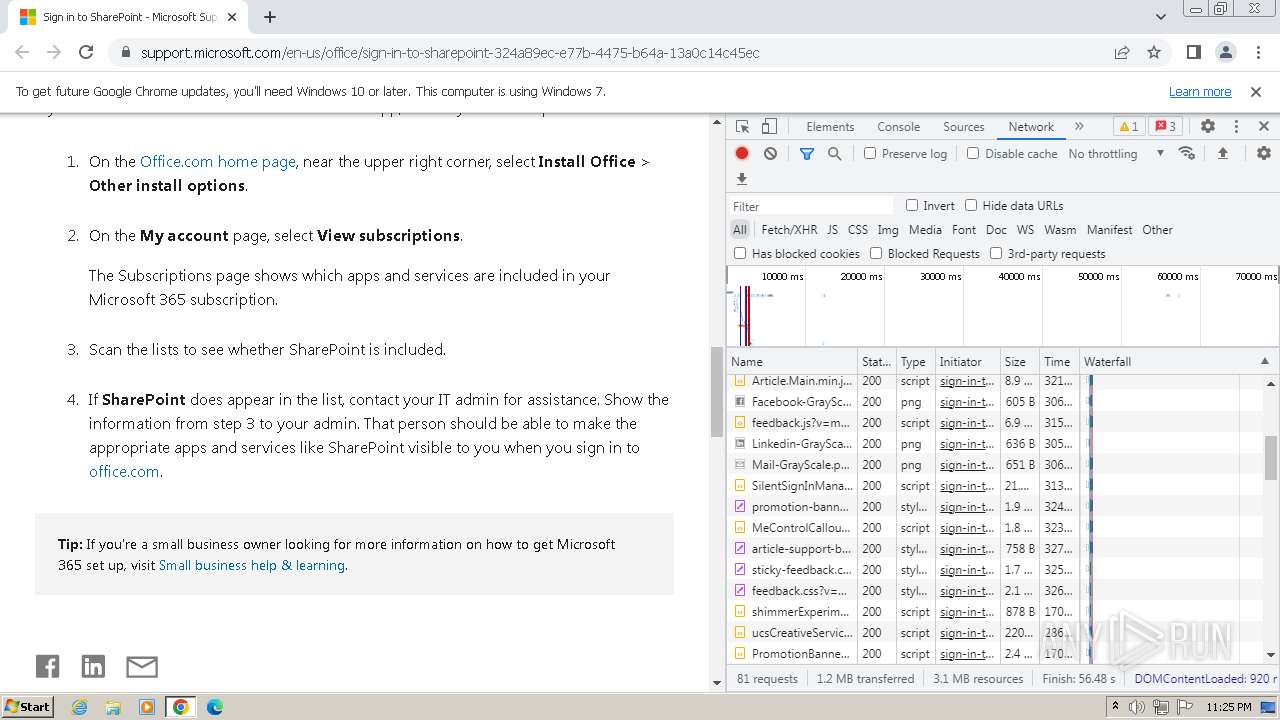
Task: Click the share page icon in address bar
Action: (x=1122, y=53)
